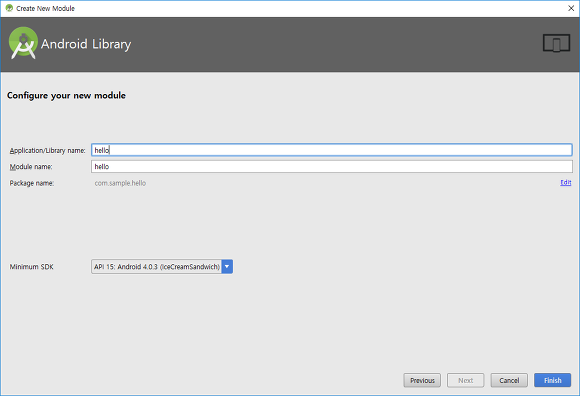Click the Android Studio logo in header

point(23,43)
